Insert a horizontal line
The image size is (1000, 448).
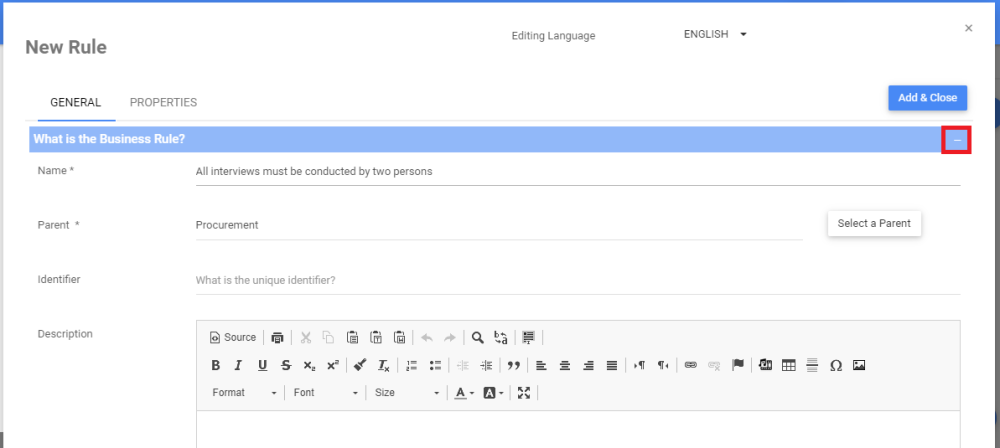click(x=812, y=366)
